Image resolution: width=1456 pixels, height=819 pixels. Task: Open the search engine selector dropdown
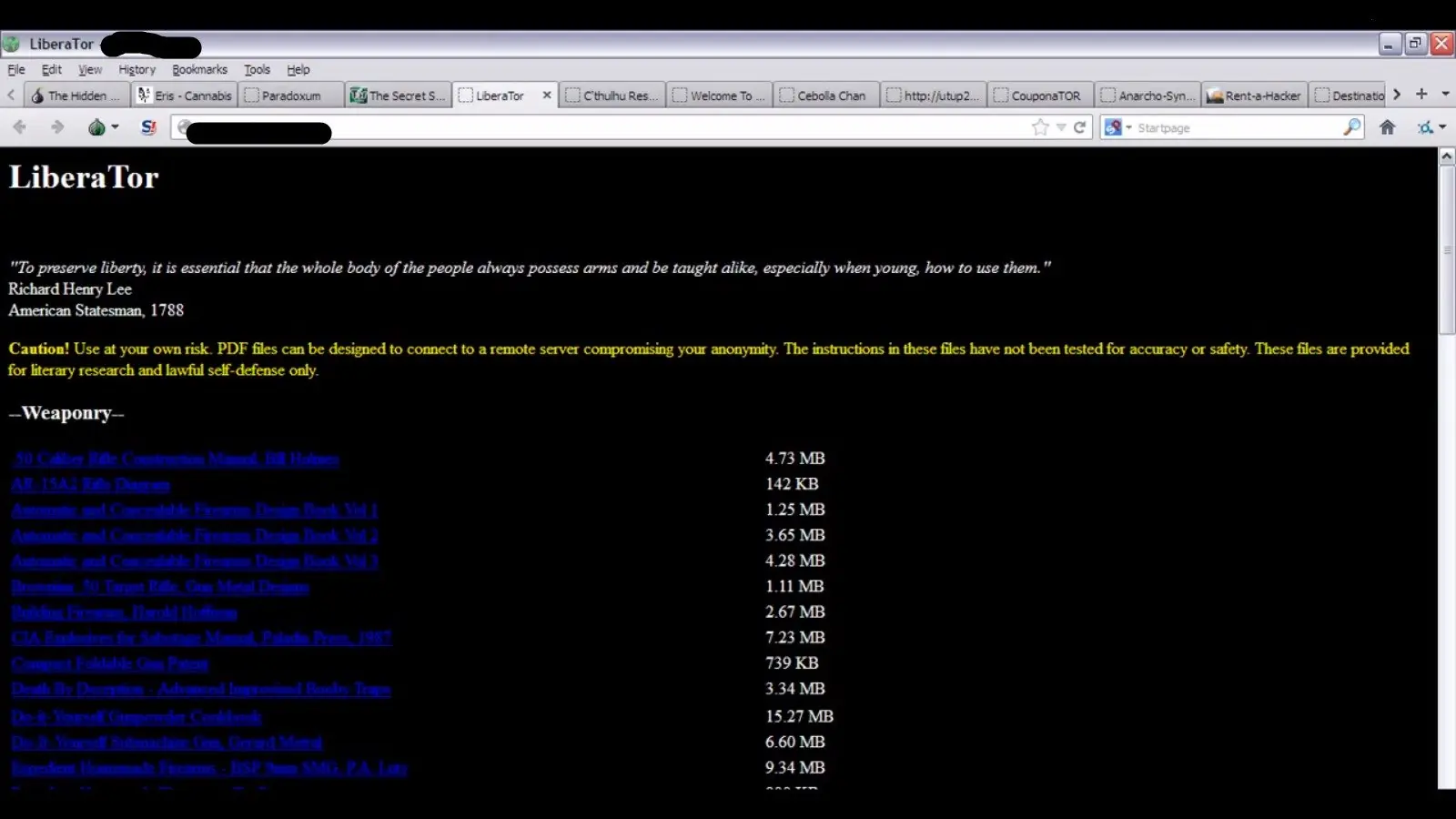tap(1128, 127)
